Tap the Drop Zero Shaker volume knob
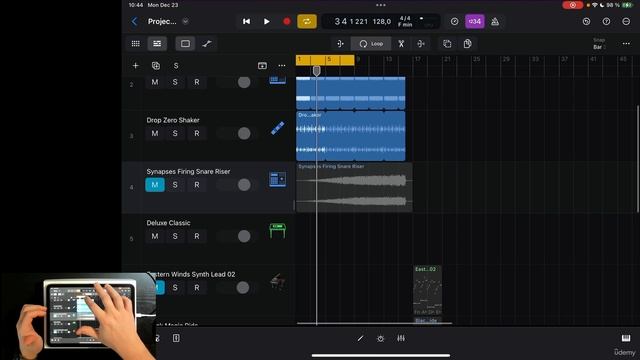 (244, 133)
